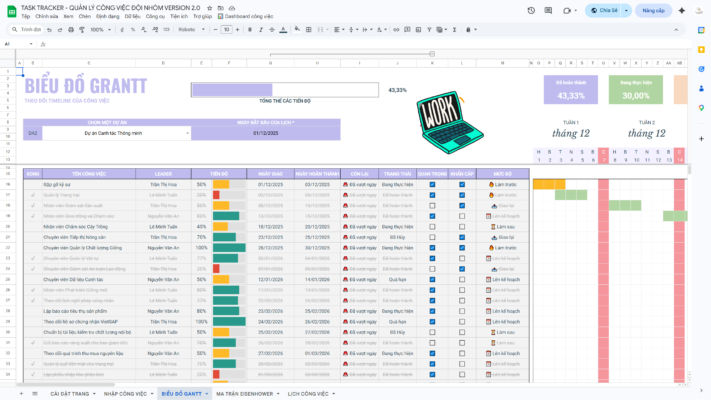Viewport: 711px width, 400px height.
Task: View the cloud save status
Action: click(x=232, y=8)
